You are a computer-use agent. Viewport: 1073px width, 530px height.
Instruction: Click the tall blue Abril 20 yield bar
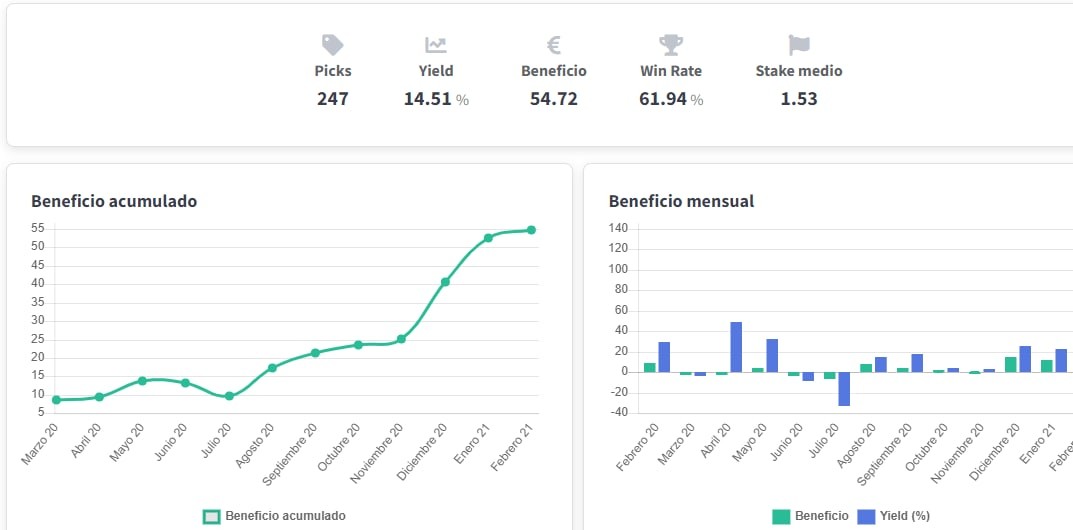(x=736, y=347)
